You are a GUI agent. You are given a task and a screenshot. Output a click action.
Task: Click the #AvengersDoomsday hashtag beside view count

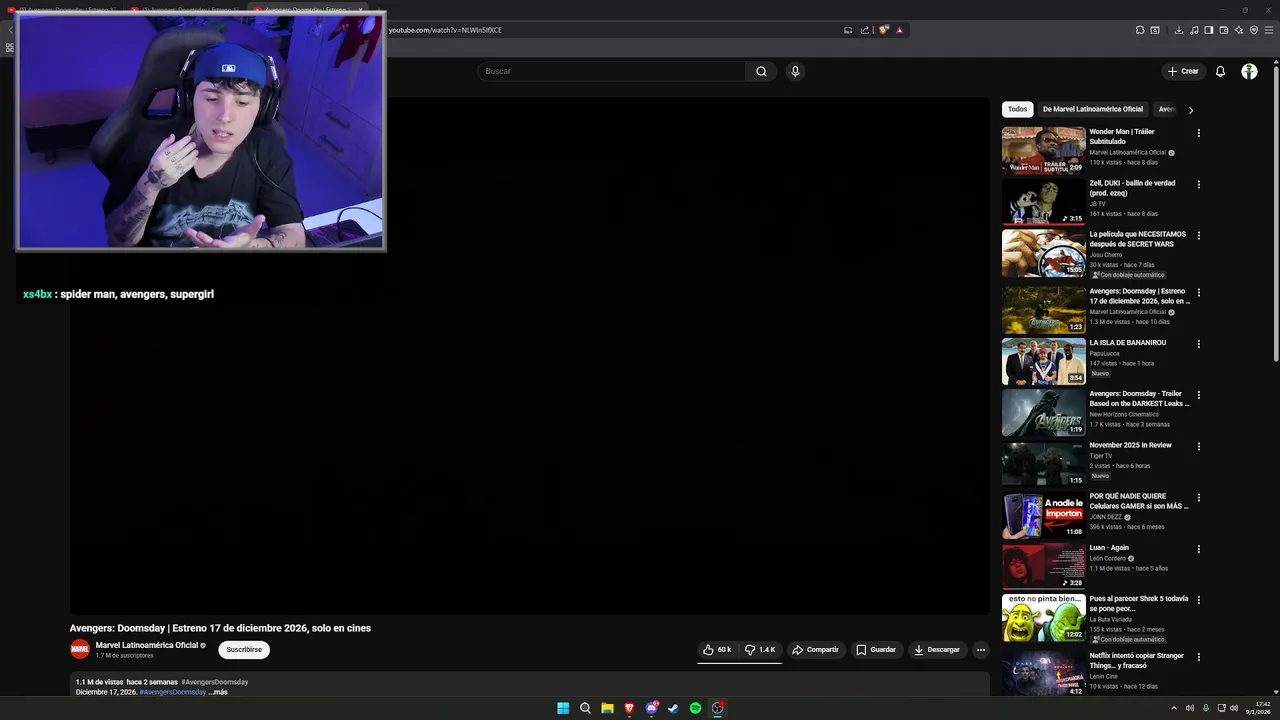pyautogui.click(x=215, y=682)
